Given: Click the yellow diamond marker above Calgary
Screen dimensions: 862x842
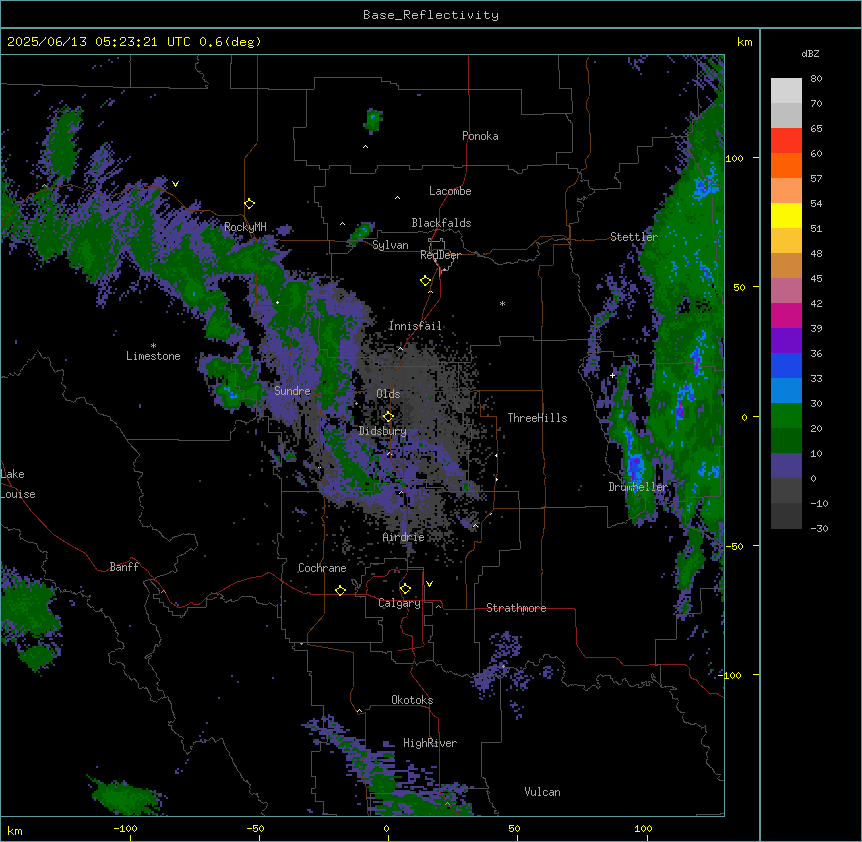Looking at the screenshot, I should 405,589.
